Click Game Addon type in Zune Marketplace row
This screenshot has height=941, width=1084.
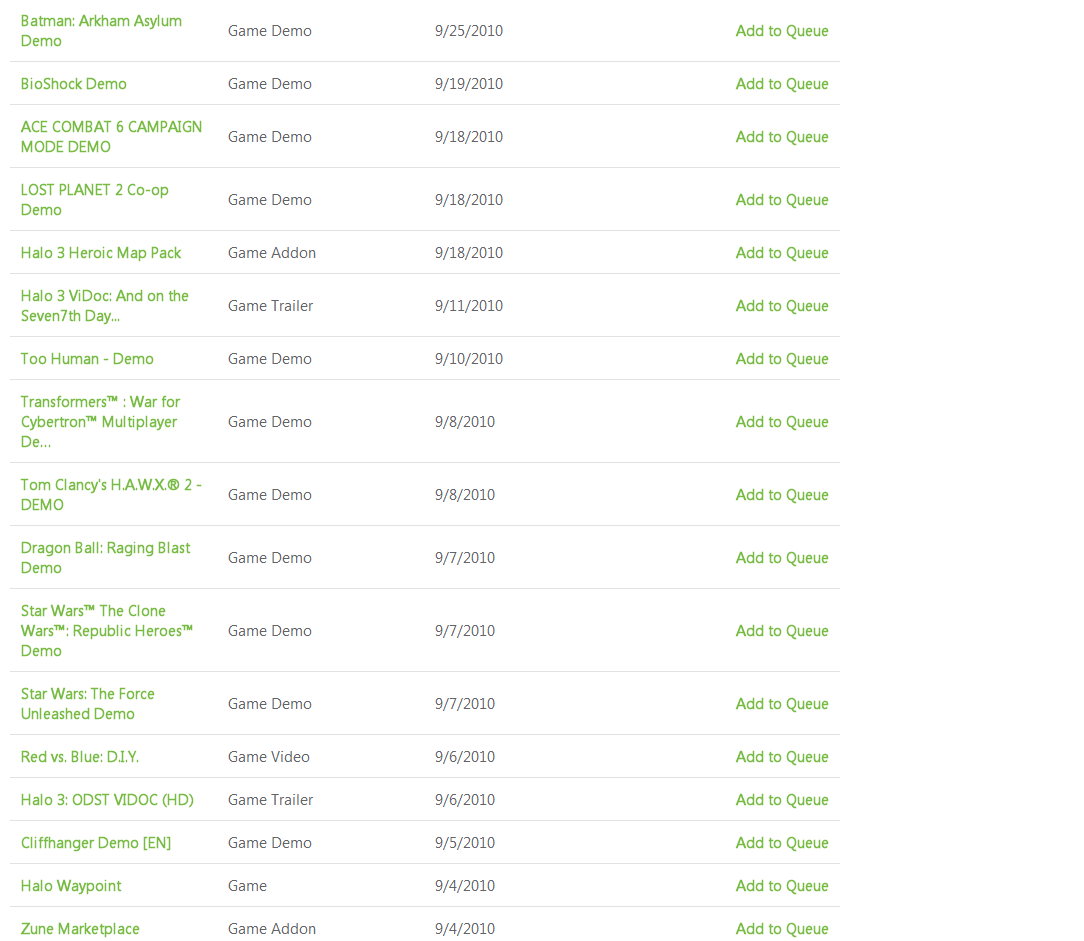click(272, 929)
